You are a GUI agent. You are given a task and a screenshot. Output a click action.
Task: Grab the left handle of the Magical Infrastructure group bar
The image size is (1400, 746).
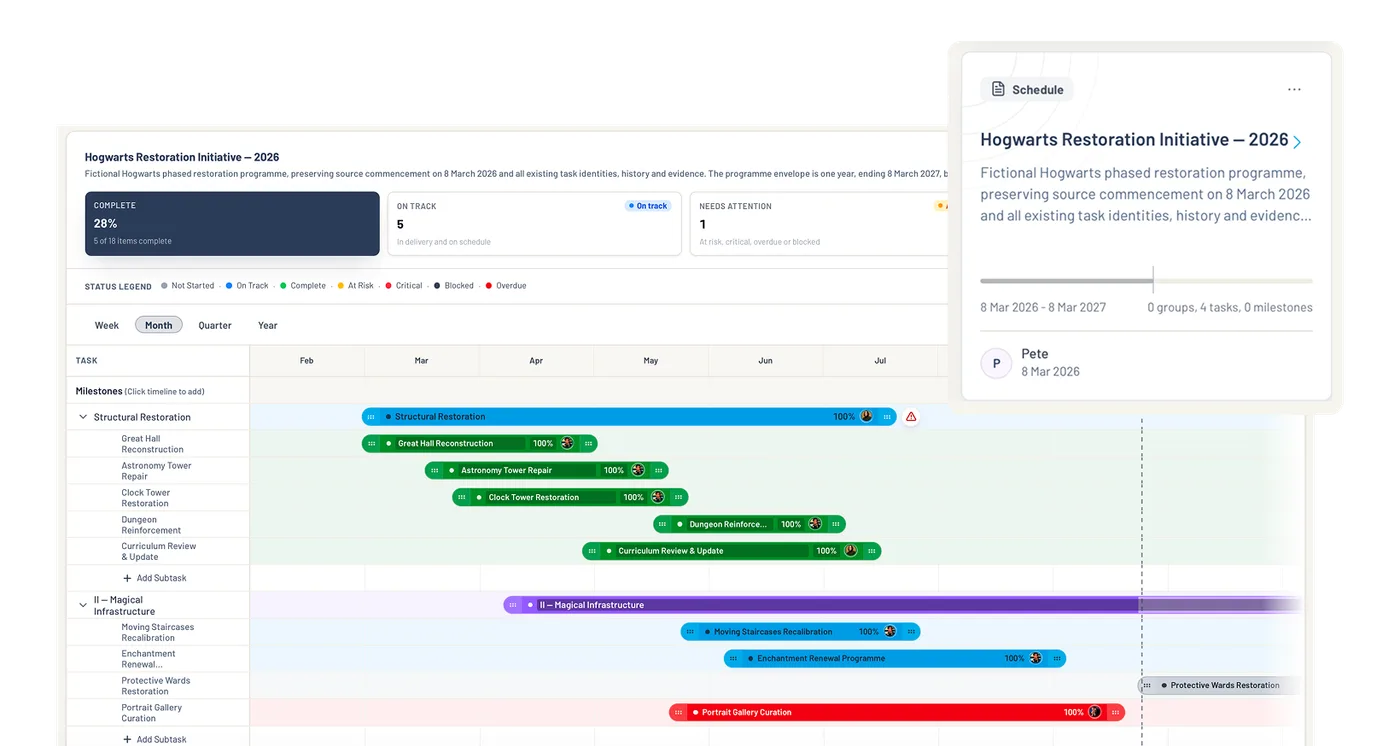(x=514, y=605)
